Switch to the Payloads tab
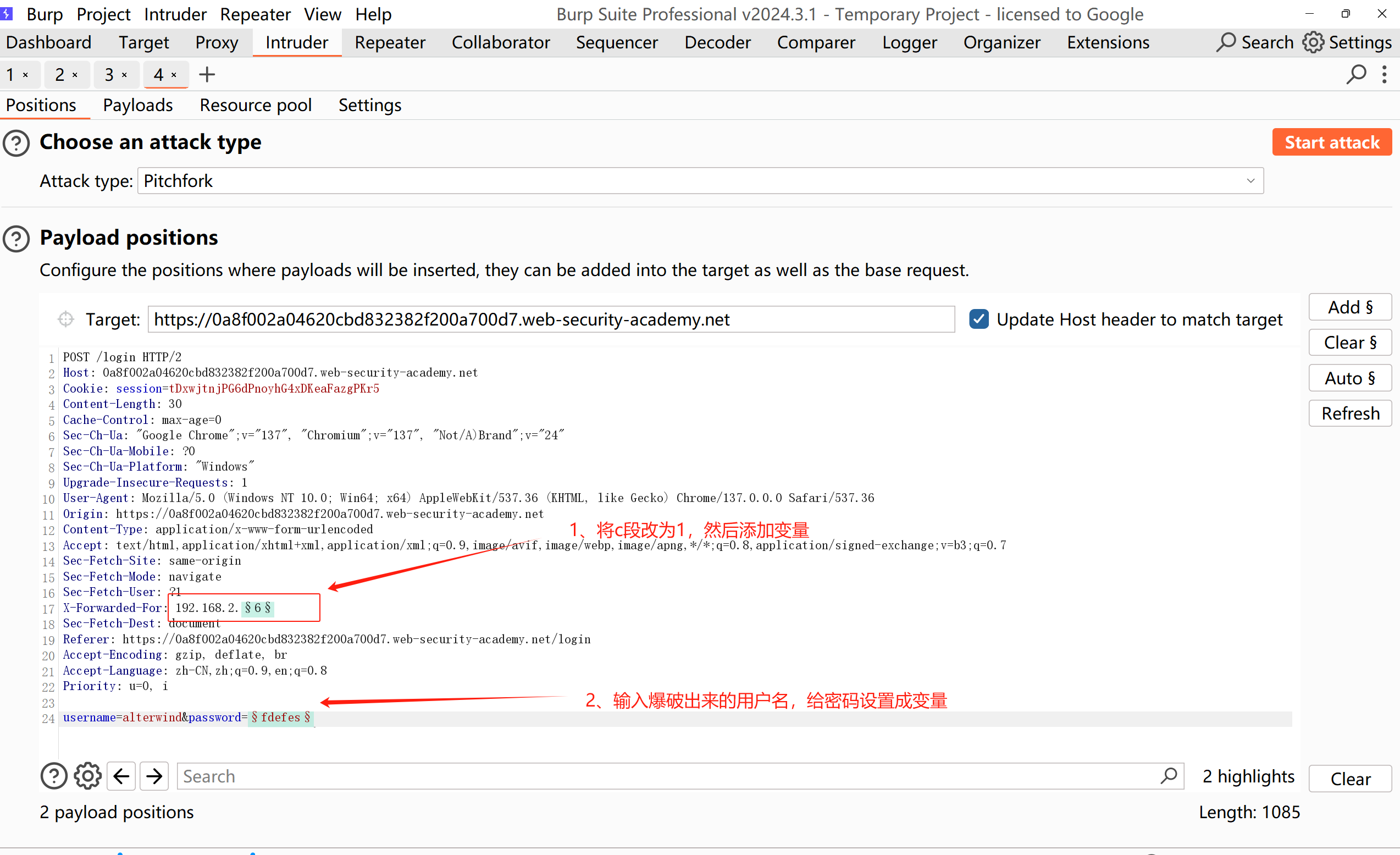Viewport: 1400px width, 855px height. point(137,105)
